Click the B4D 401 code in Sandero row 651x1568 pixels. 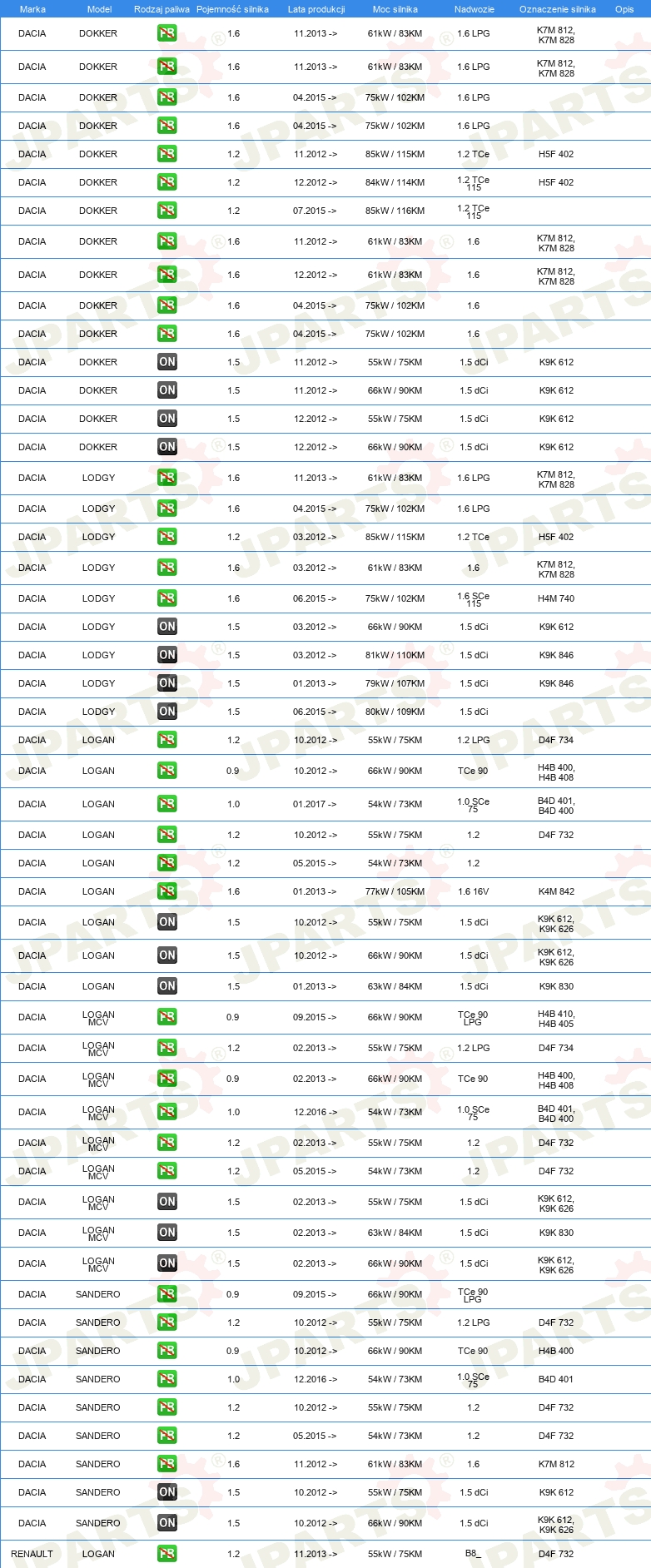tap(556, 1379)
